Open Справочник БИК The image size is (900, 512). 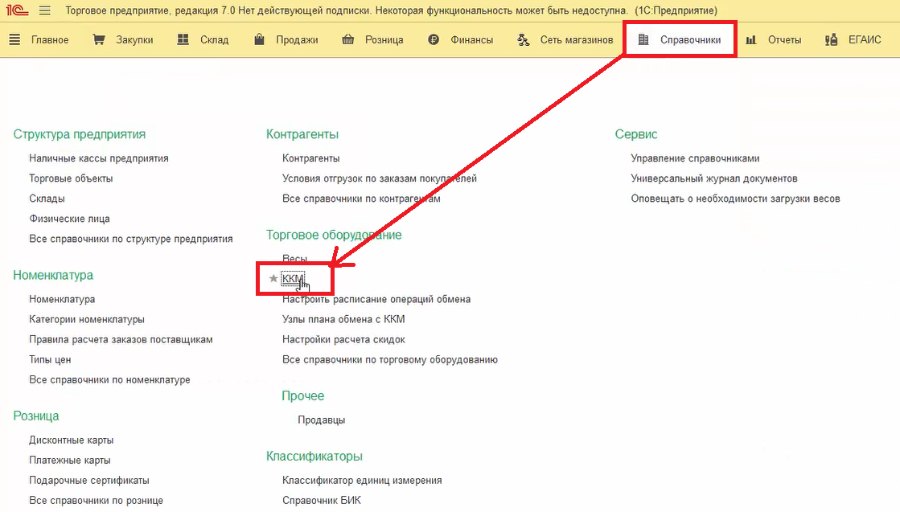[x=321, y=500]
